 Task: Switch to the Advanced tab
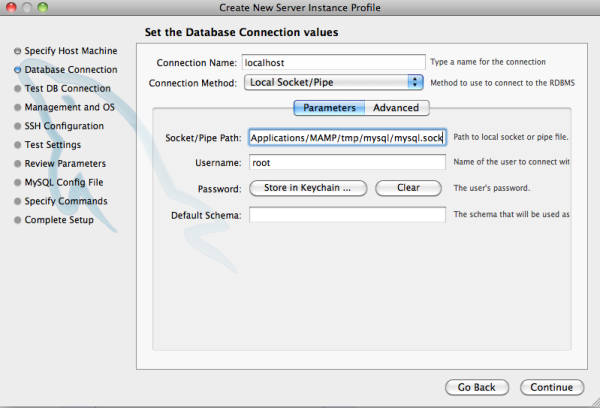pyautogui.click(x=396, y=108)
